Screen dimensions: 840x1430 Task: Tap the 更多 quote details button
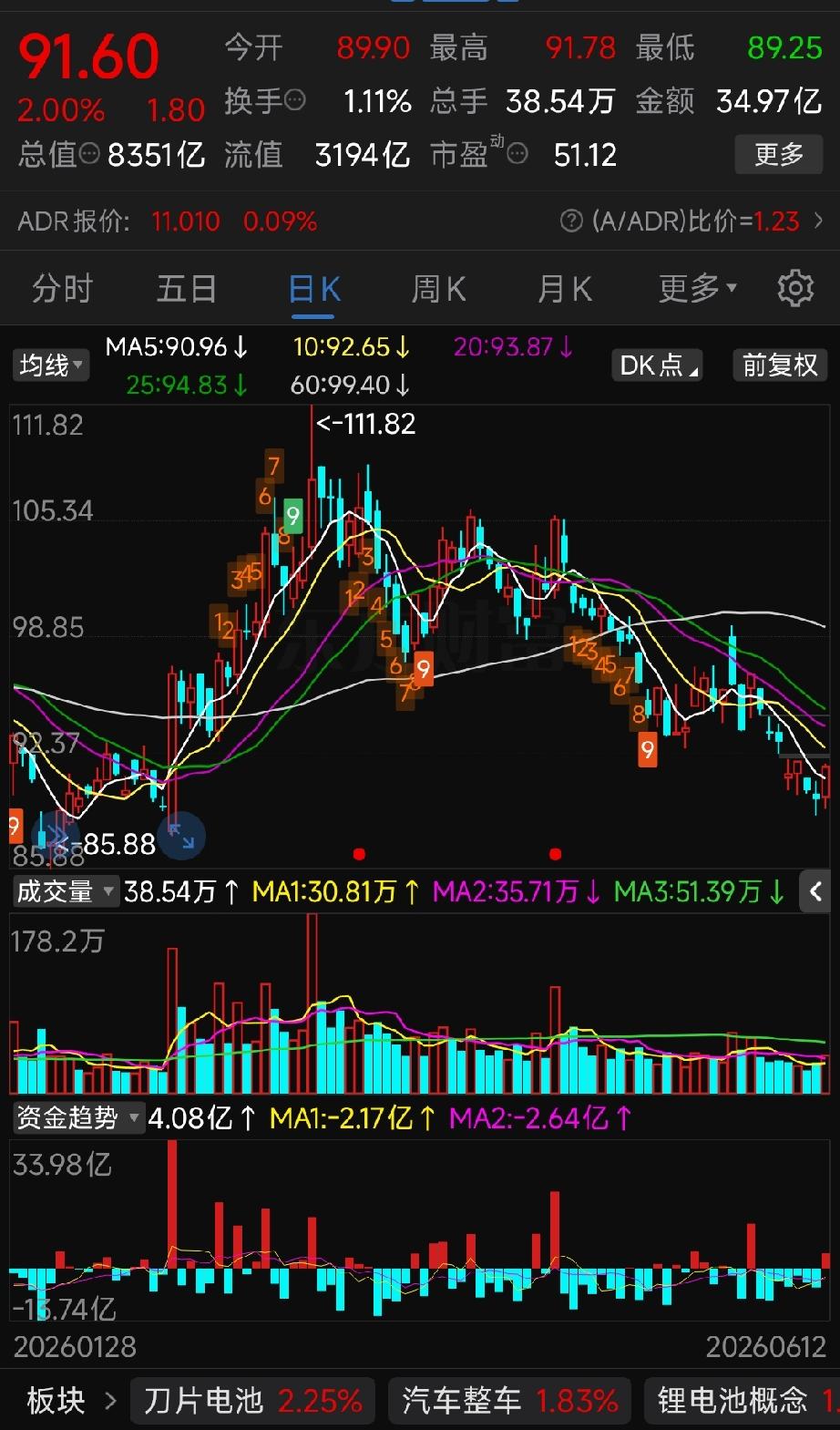click(779, 154)
